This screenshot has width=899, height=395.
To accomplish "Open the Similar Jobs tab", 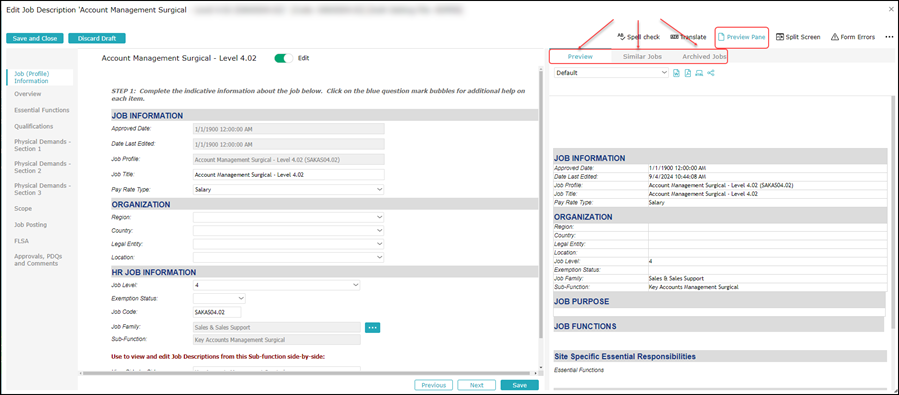I will [642, 57].
